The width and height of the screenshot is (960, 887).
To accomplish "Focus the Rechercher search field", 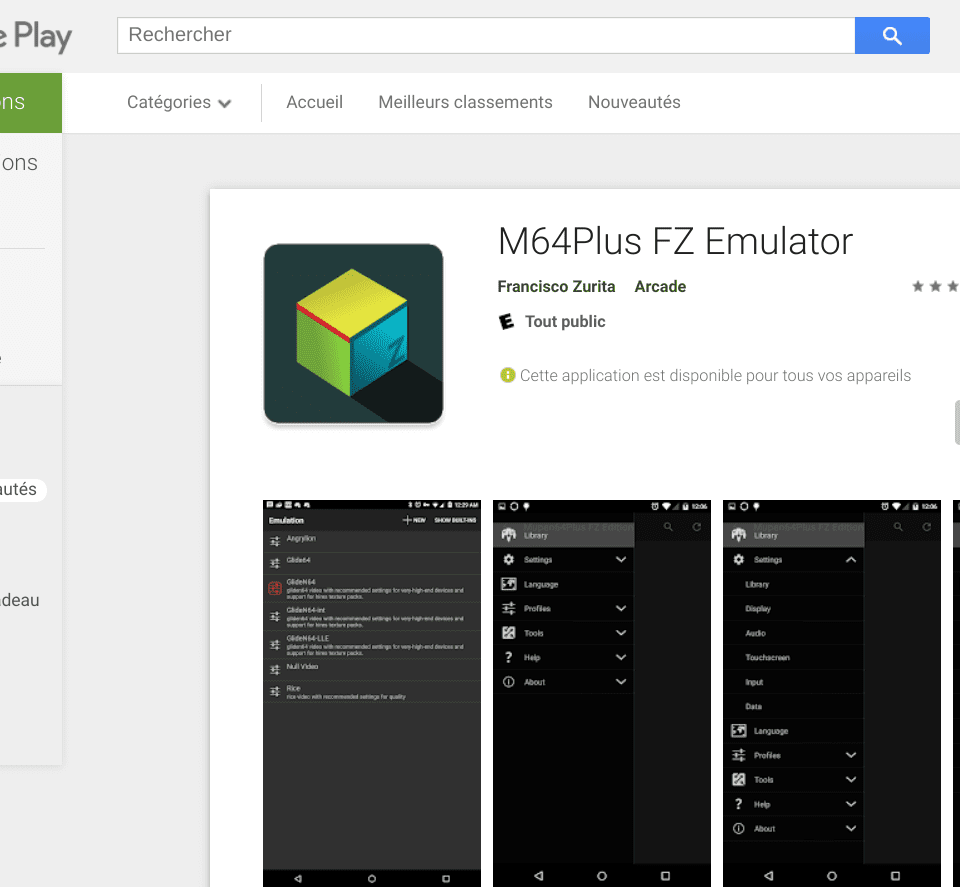I will [x=486, y=36].
